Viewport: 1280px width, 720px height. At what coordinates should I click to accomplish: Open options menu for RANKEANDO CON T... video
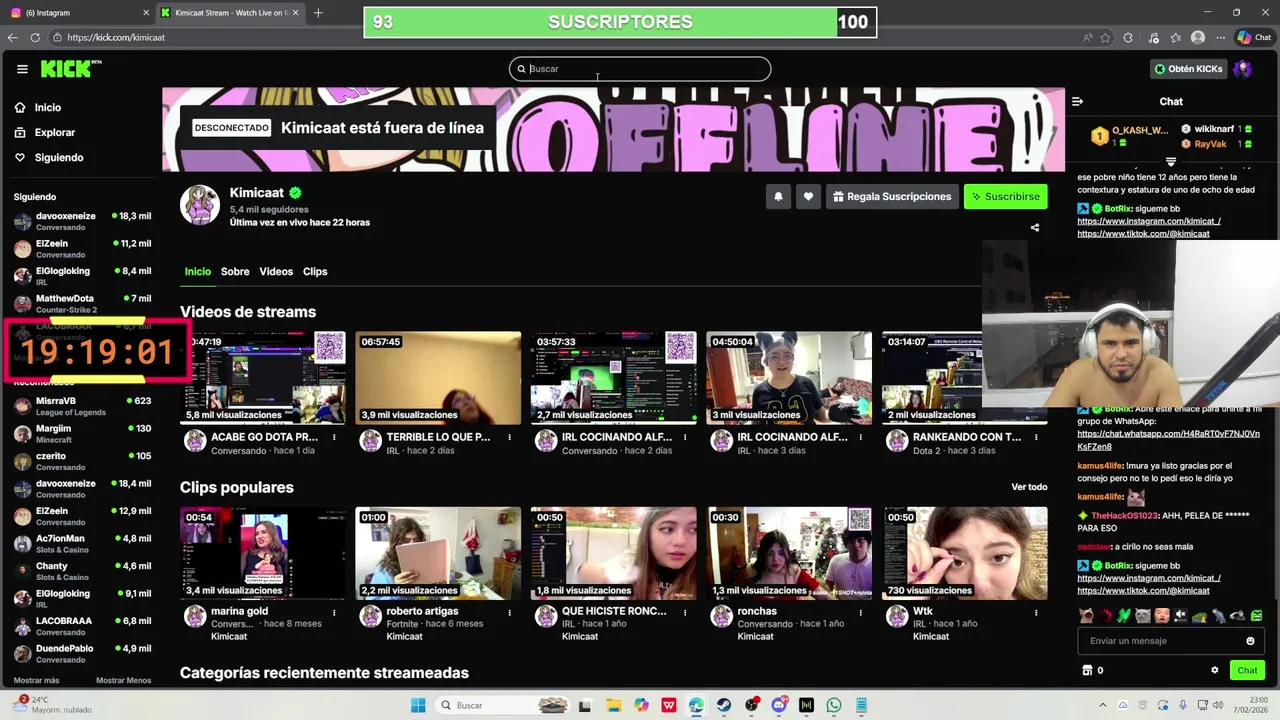click(1036, 437)
